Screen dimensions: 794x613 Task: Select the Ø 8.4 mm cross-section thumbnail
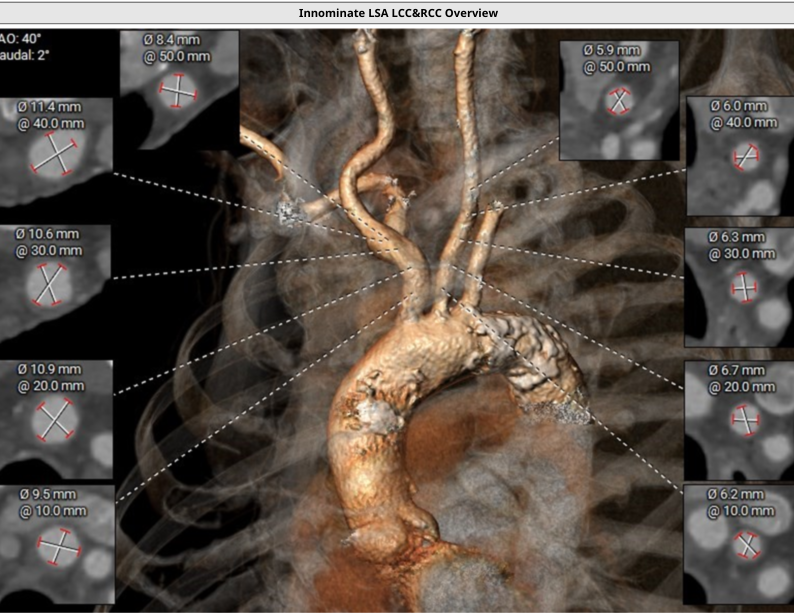178,89
